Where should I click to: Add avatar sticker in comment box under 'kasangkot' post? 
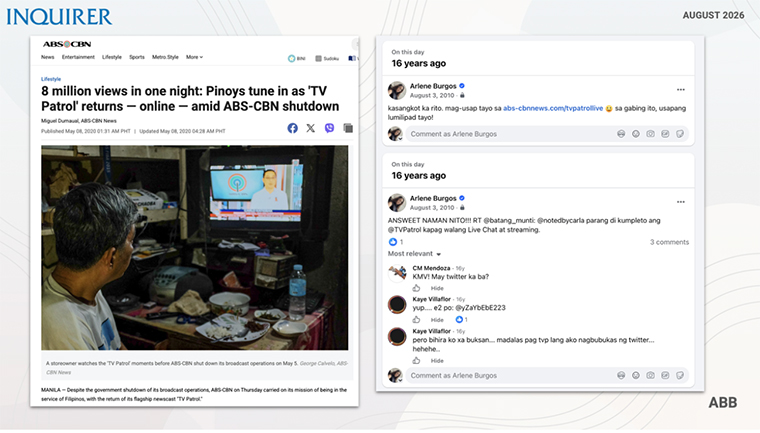[x=621, y=134]
